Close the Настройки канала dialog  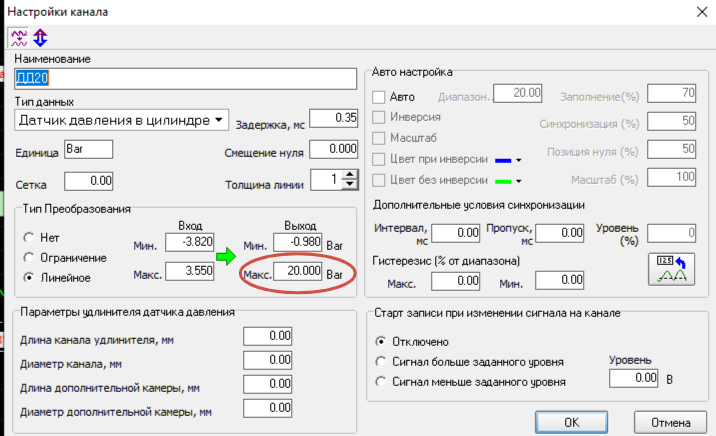[x=702, y=11]
